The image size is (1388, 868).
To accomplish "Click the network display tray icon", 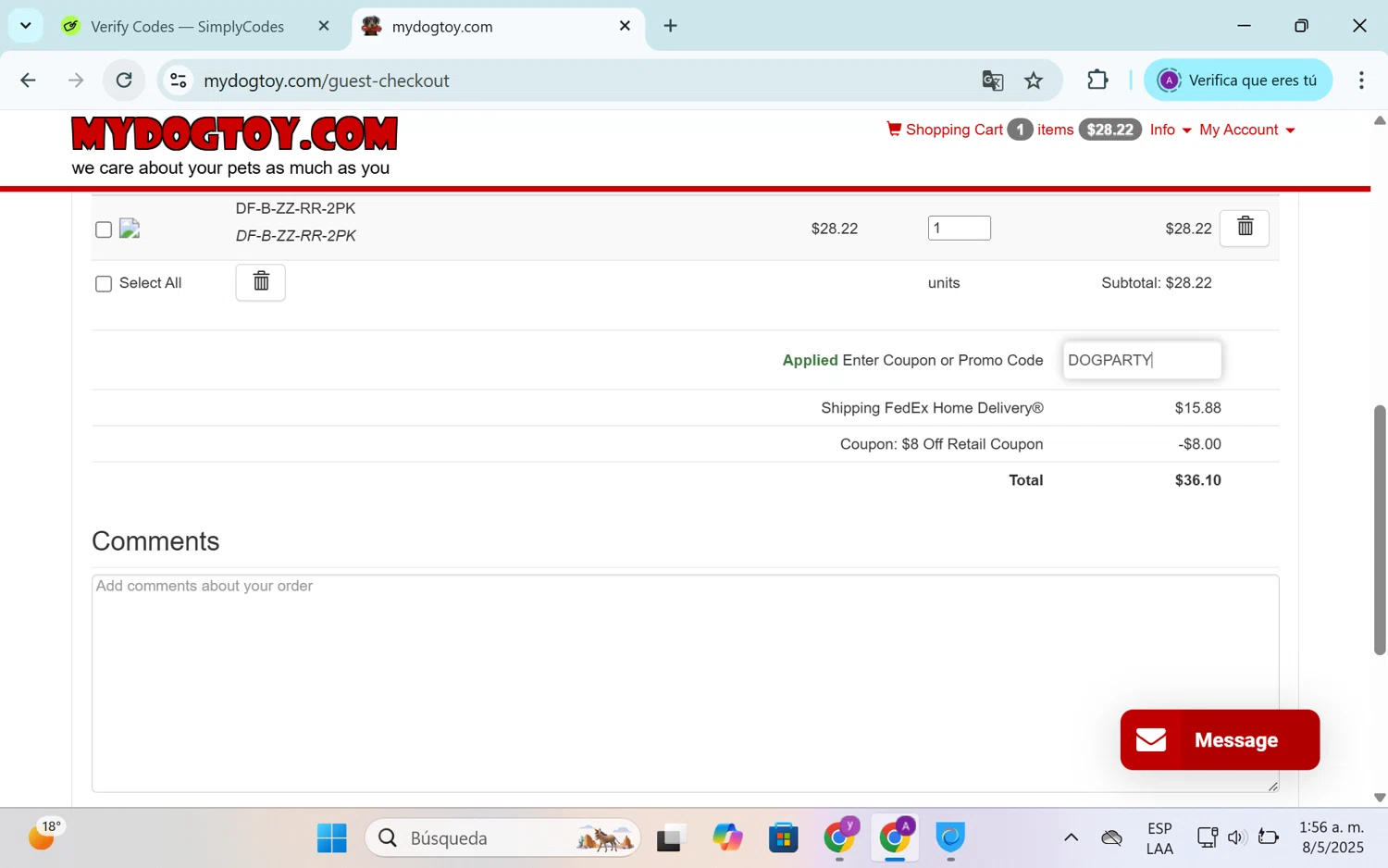I will coord(1207,837).
